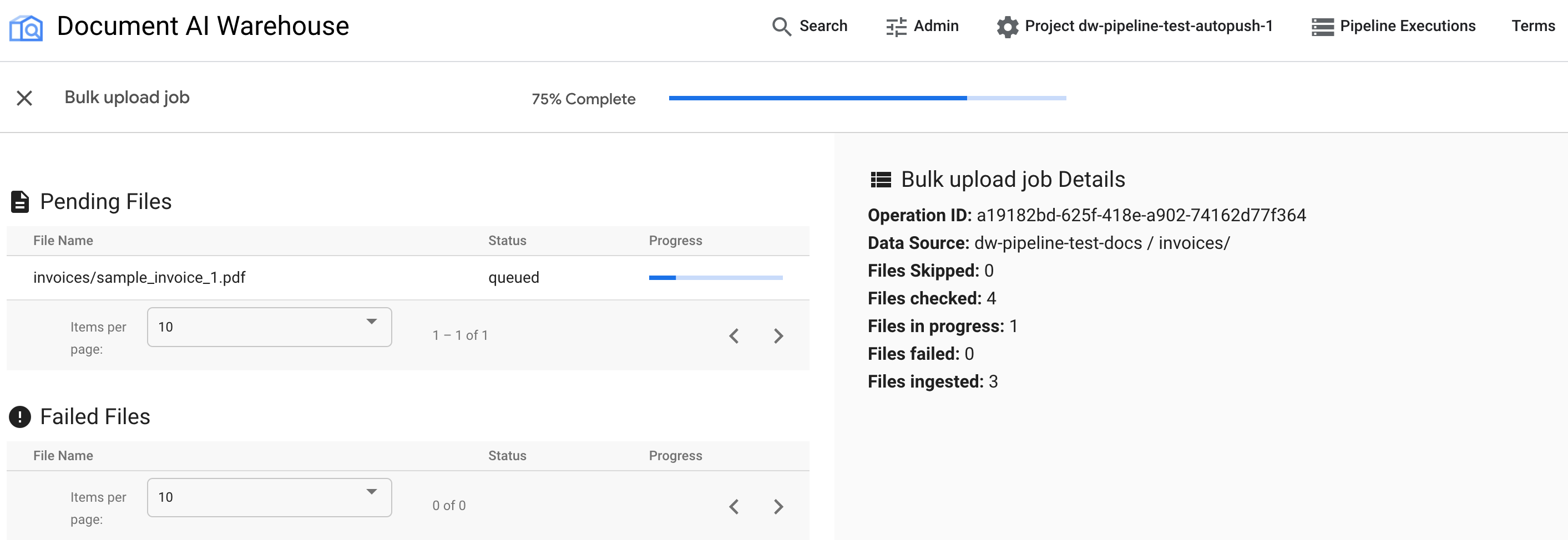The image size is (1568, 540).
Task: Click the 75% Complete progress bar
Action: [867, 99]
